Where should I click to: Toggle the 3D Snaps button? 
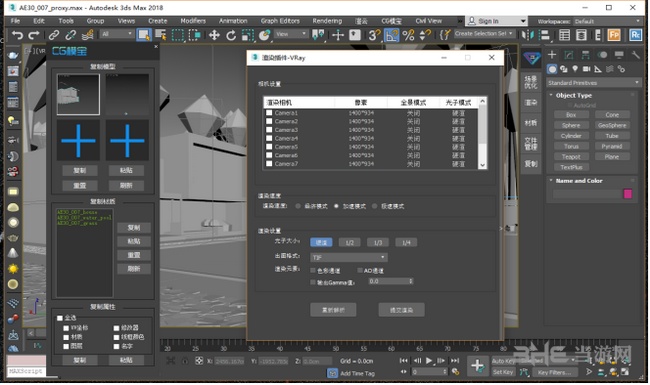(374, 35)
